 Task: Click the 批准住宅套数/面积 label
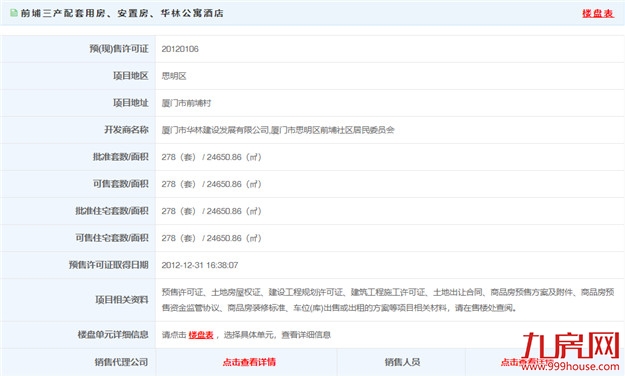click(112, 211)
